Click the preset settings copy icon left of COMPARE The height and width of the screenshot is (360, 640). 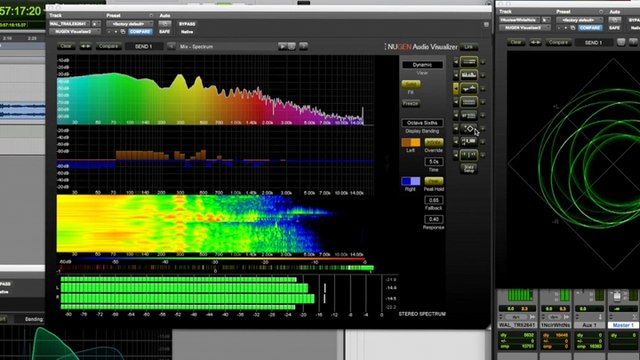coord(123,31)
